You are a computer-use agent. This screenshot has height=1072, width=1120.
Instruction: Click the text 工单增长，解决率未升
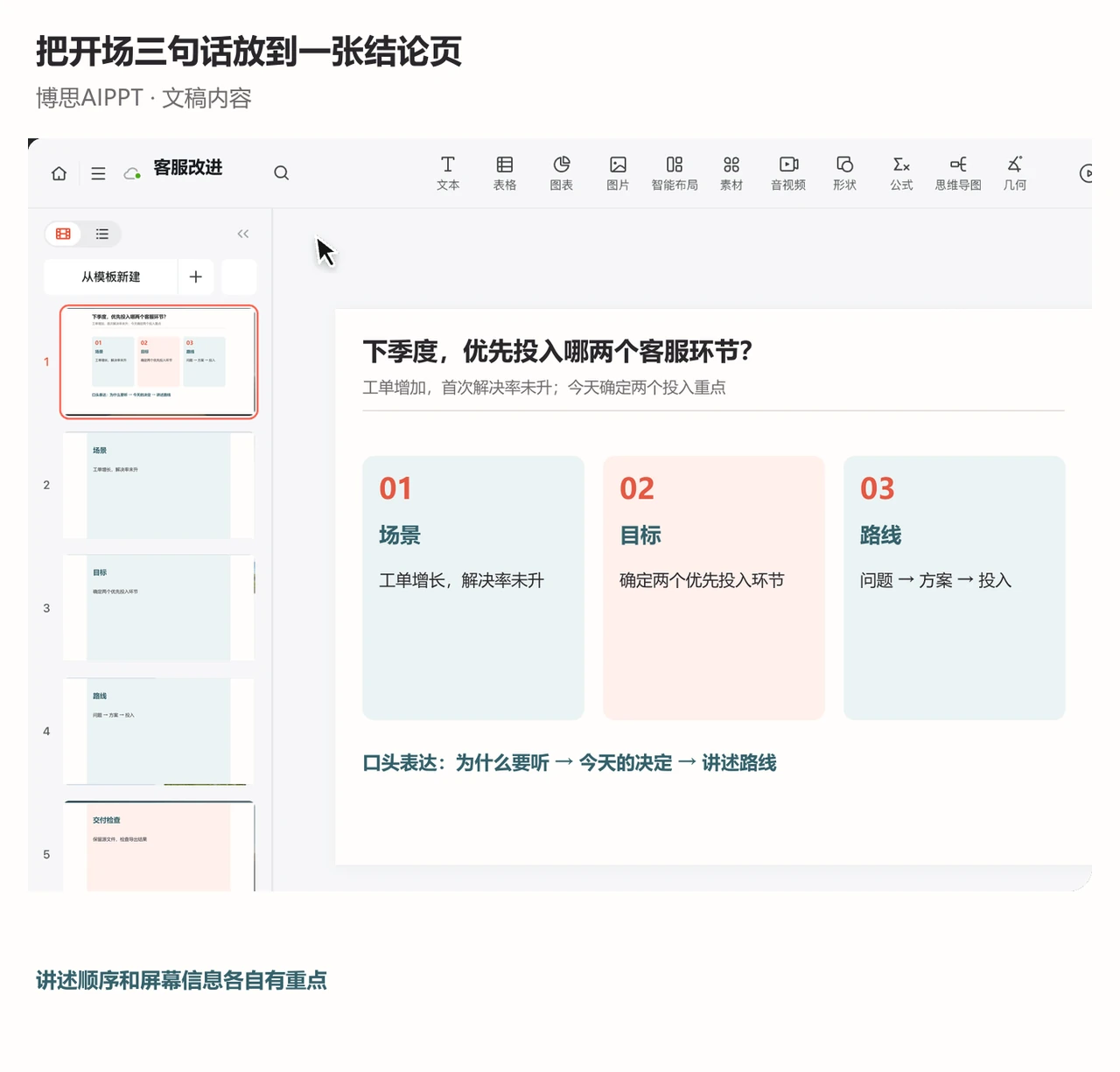(461, 580)
